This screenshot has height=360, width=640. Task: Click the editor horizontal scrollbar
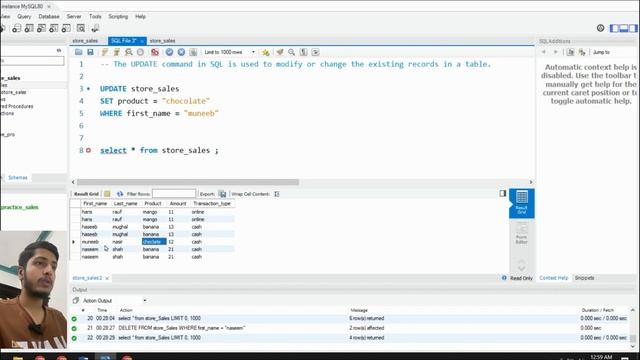188,182
